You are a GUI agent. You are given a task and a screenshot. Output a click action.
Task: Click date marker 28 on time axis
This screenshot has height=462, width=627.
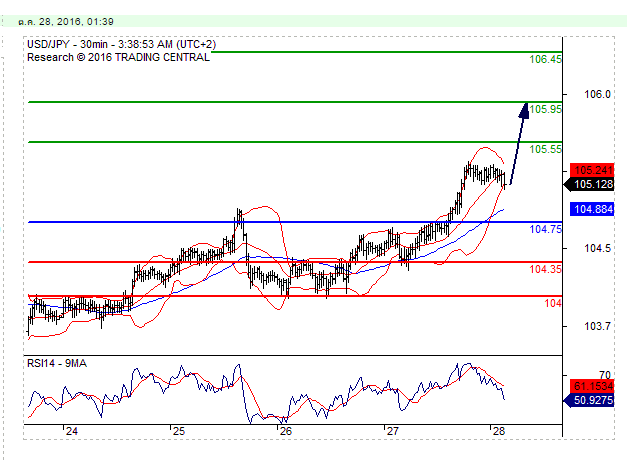tap(499, 431)
